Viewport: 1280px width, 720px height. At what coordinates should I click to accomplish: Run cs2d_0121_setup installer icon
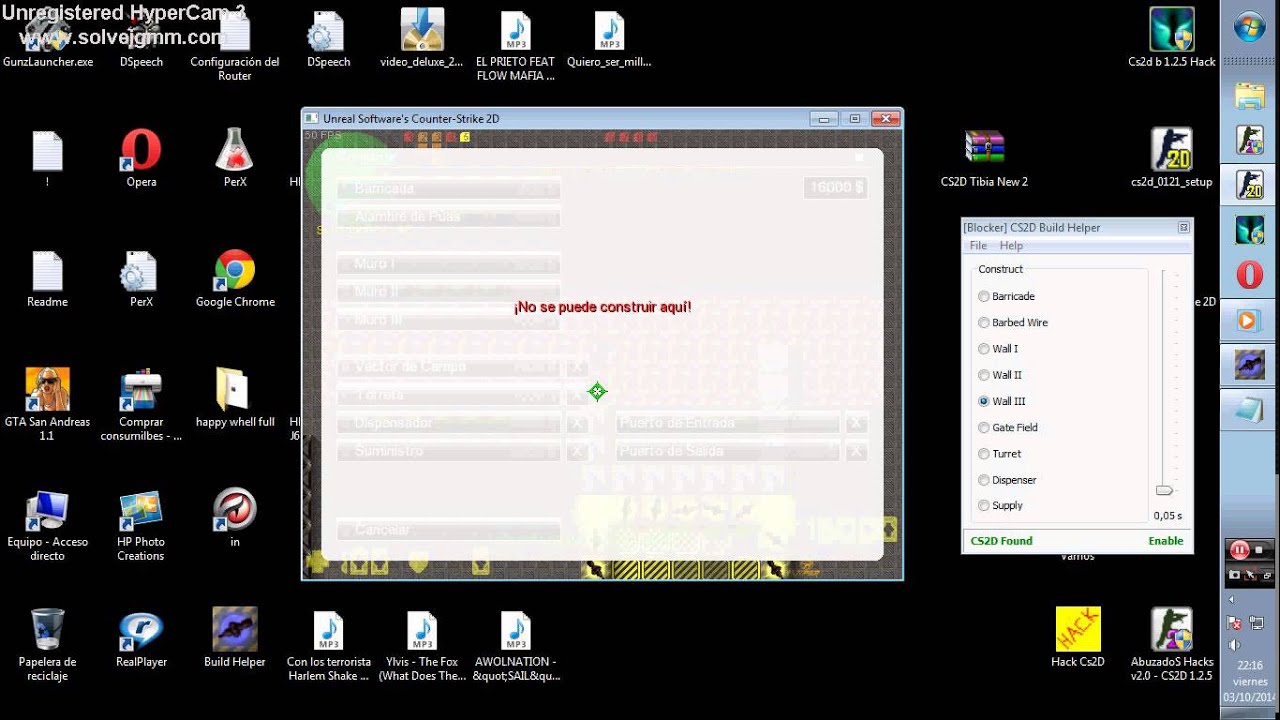point(1171,160)
